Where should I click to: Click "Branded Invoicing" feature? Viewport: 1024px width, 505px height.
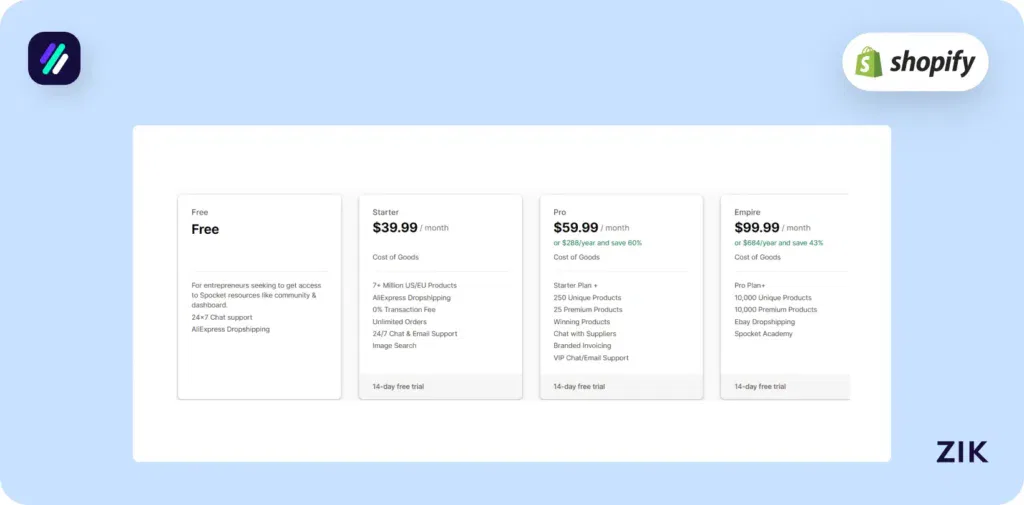pos(583,346)
